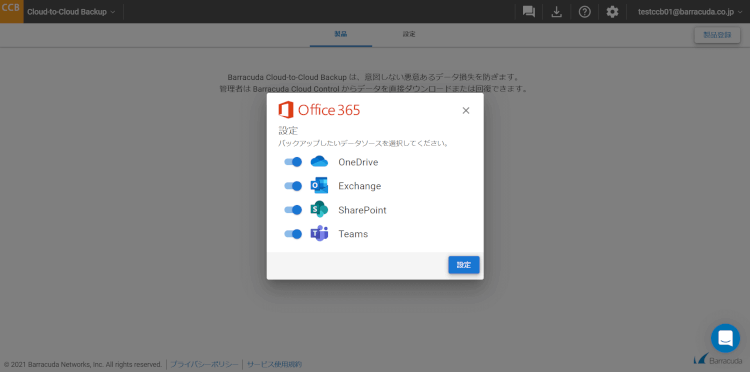The image size is (750, 372).
Task: Open the help question mark icon
Action: point(585,12)
